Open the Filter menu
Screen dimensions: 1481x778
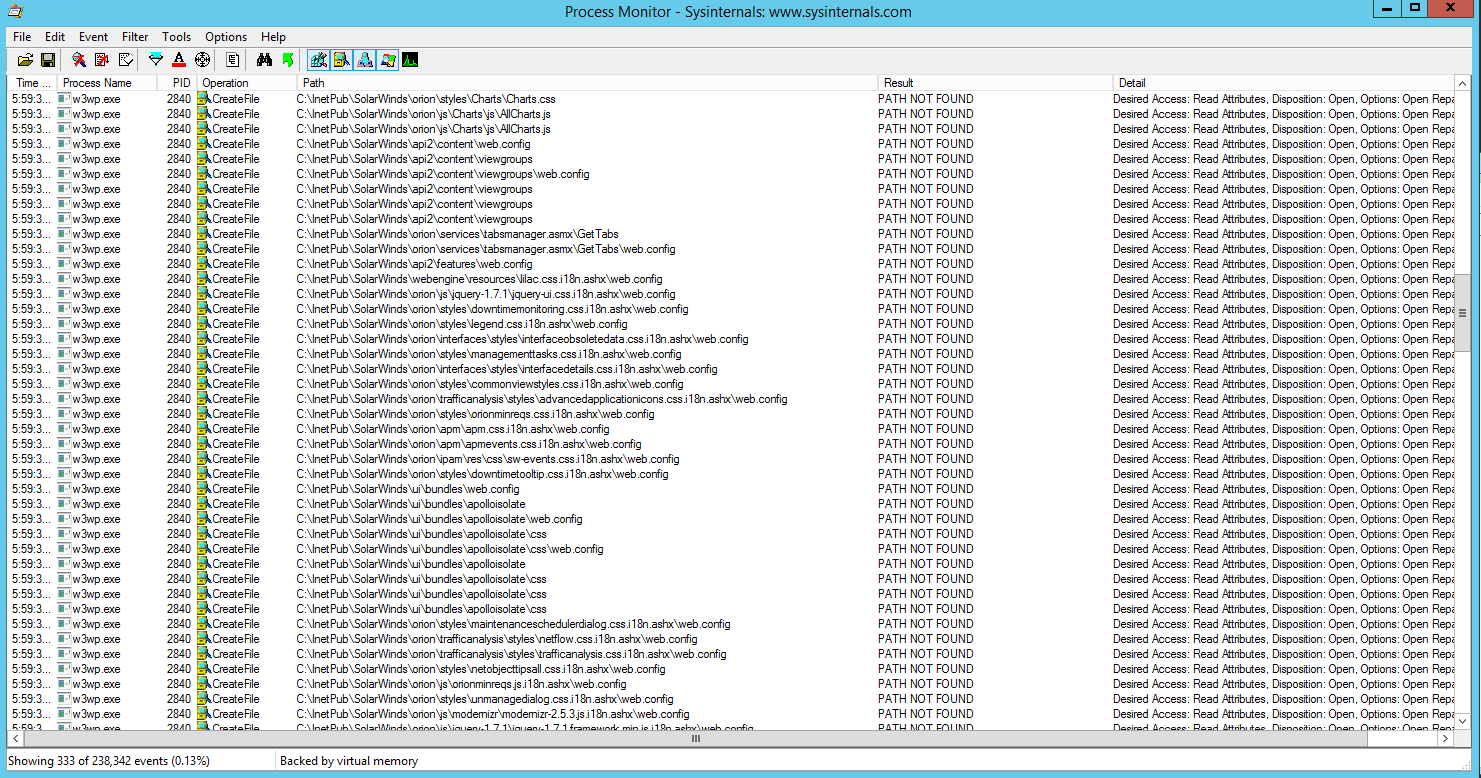click(134, 37)
